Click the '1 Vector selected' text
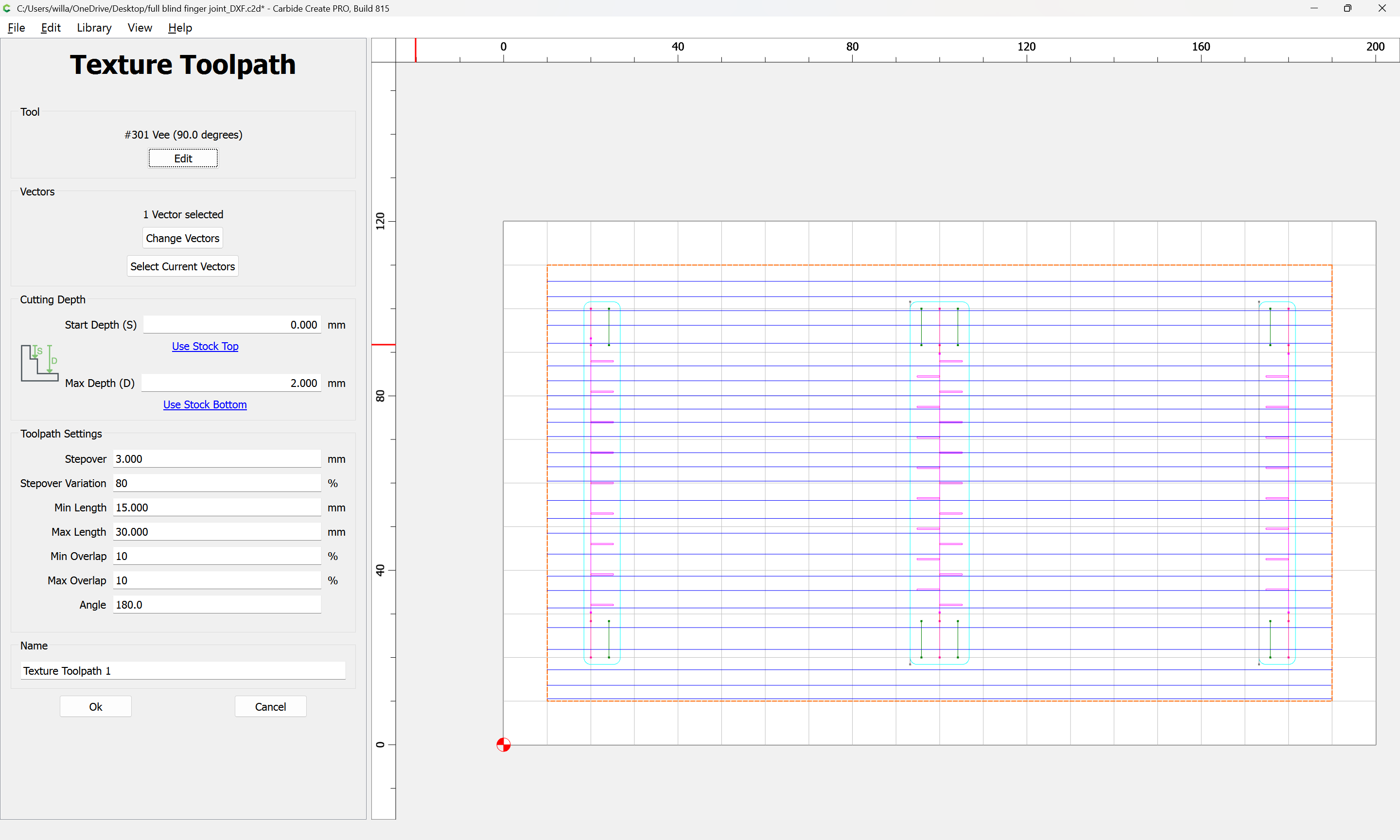The image size is (1400, 840). pos(183,214)
